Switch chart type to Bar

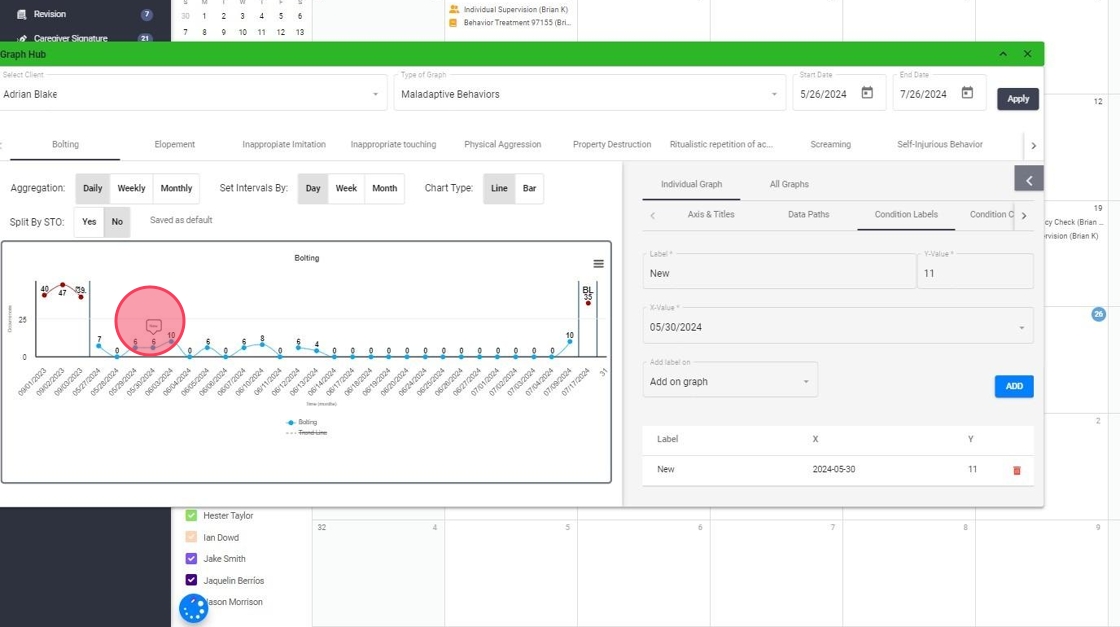click(529, 188)
